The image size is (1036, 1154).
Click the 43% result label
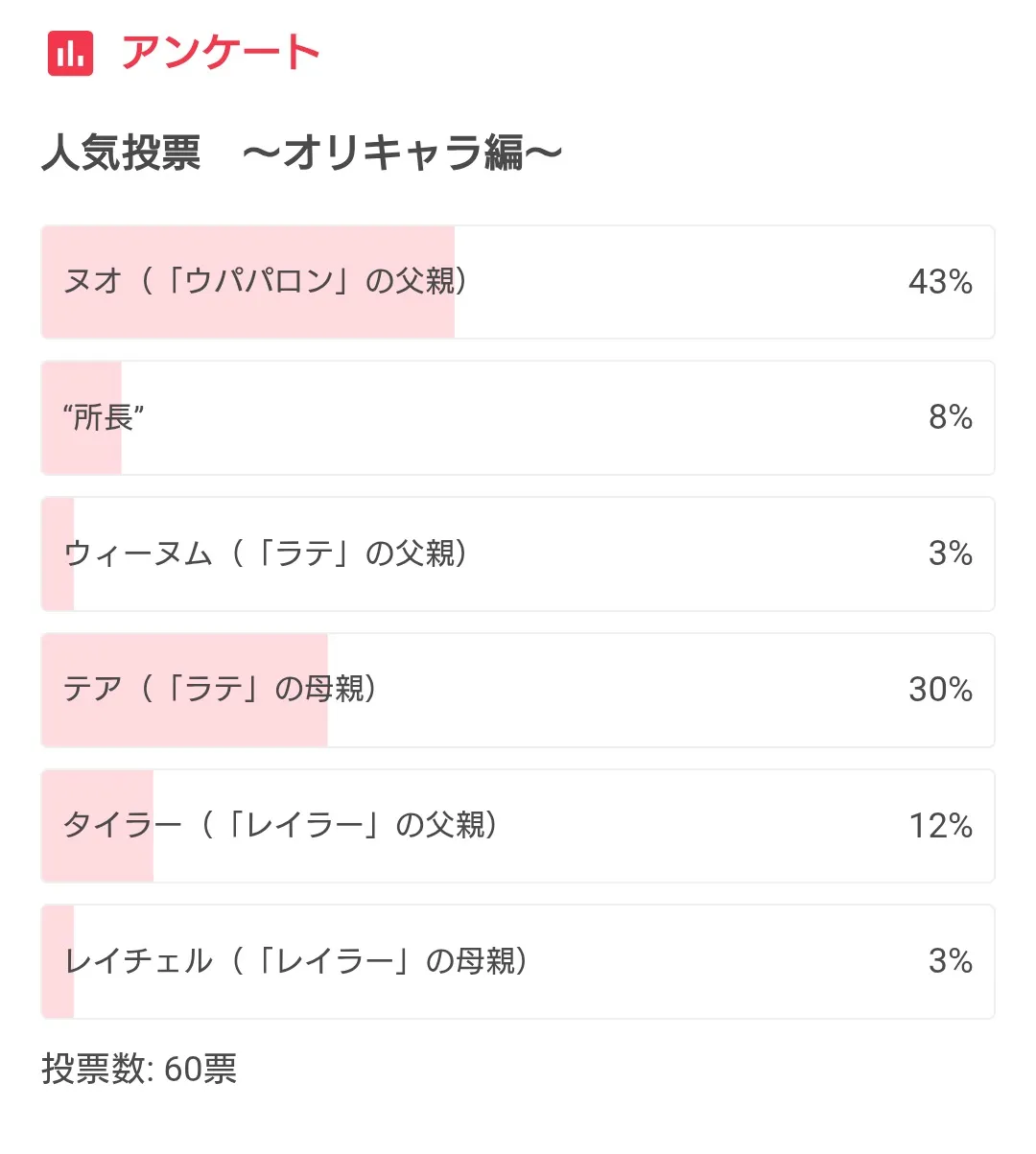940,282
